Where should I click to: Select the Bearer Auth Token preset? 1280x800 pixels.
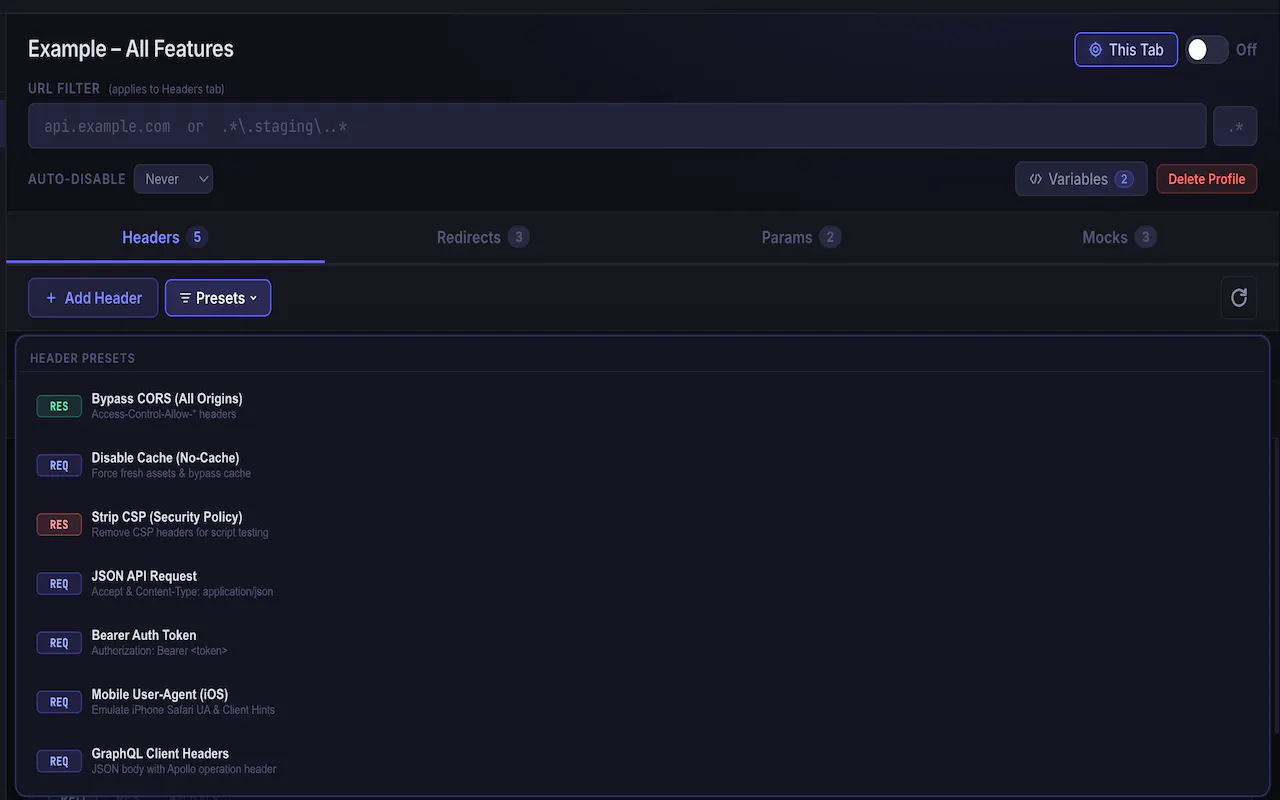[x=643, y=642]
